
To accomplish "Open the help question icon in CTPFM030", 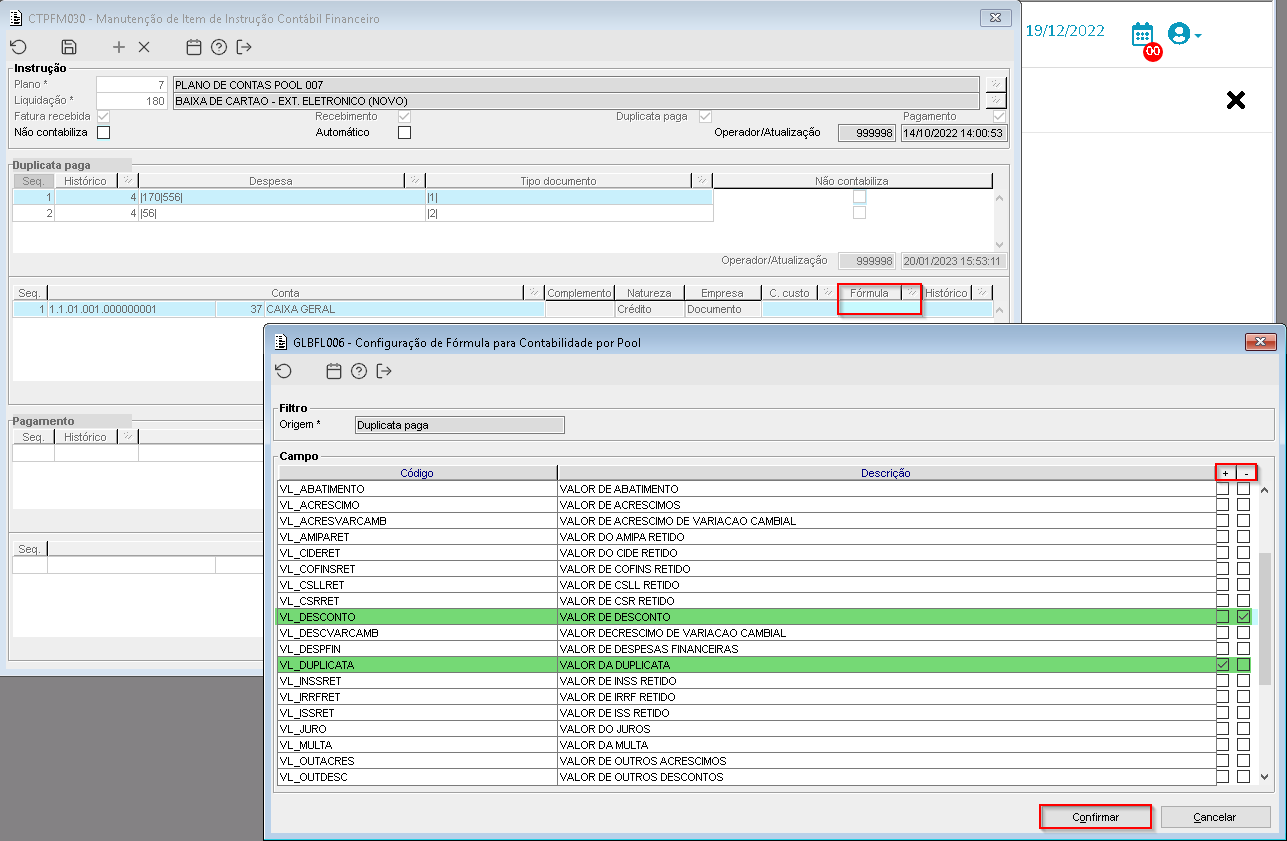I will pos(219,47).
